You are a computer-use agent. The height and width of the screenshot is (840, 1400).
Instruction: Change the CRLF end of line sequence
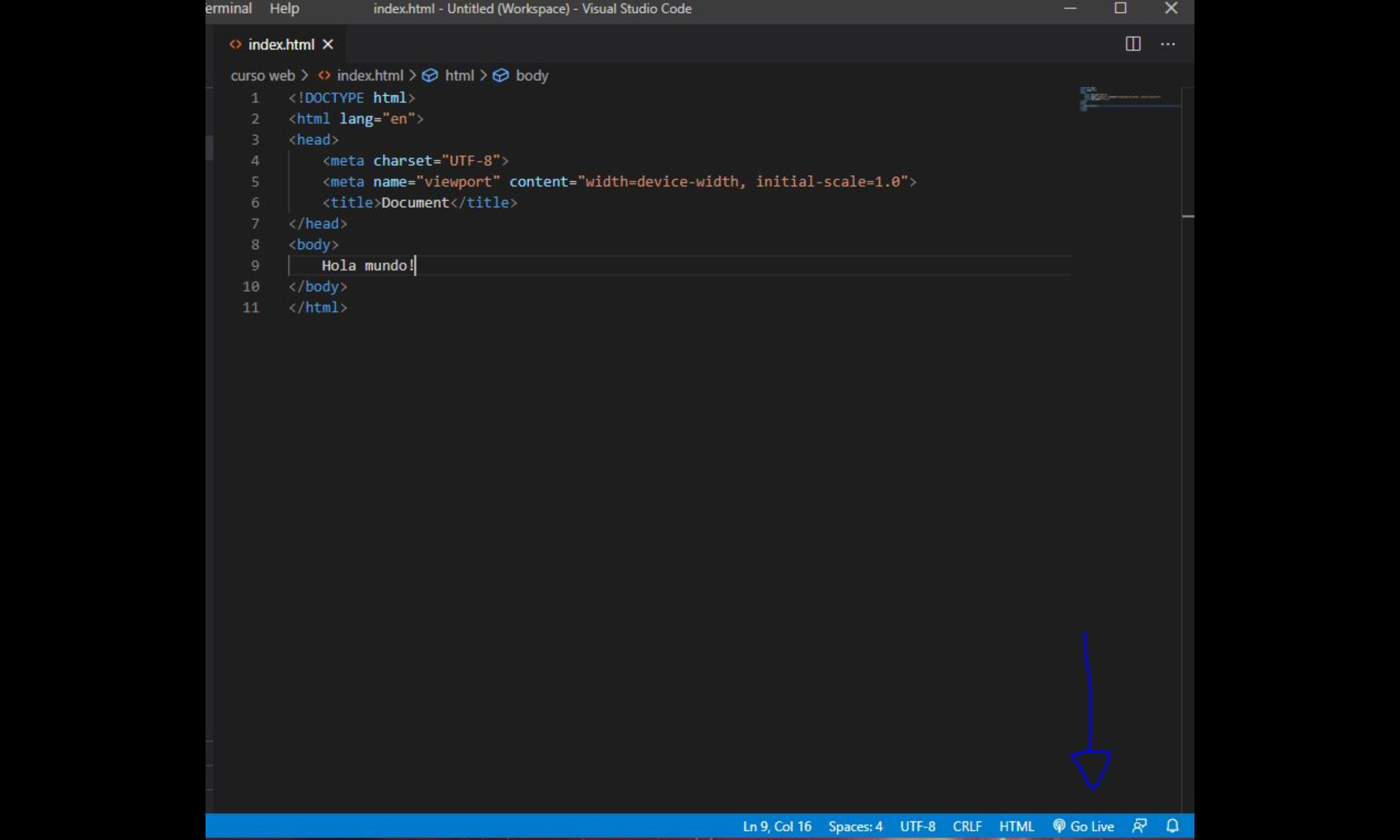pos(967,826)
